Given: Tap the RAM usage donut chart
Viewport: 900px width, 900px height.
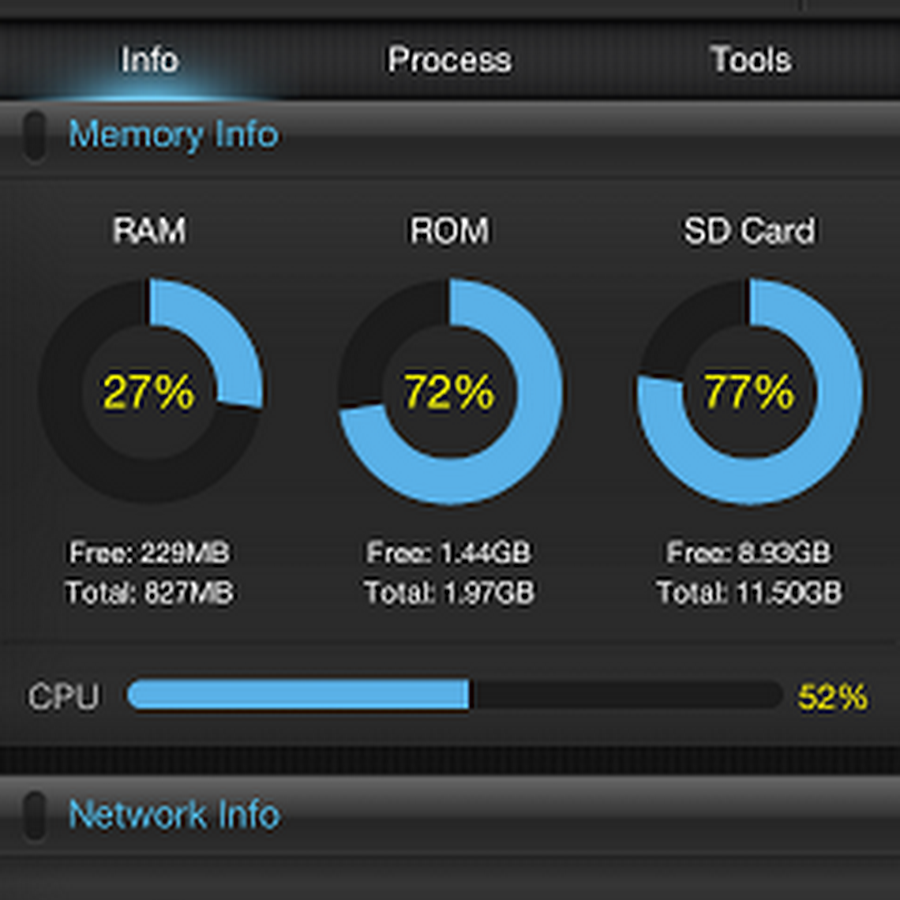Looking at the screenshot, I should 150,391.
